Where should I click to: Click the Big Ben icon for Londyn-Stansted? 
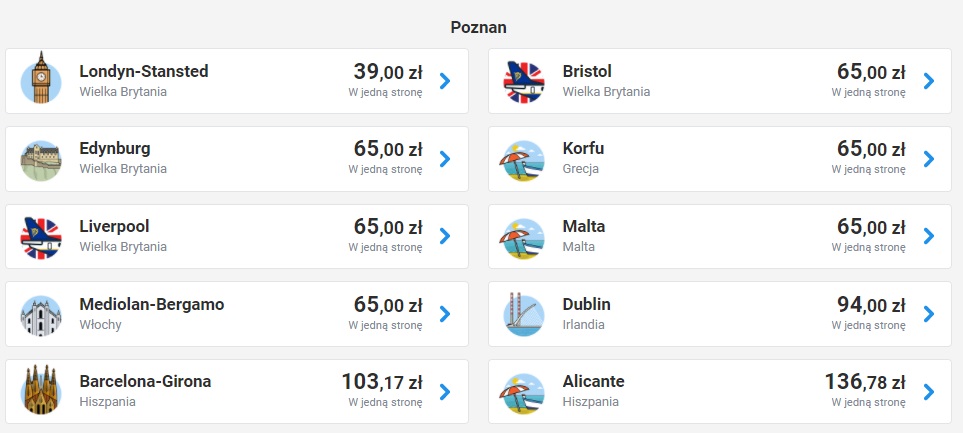pos(41,81)
